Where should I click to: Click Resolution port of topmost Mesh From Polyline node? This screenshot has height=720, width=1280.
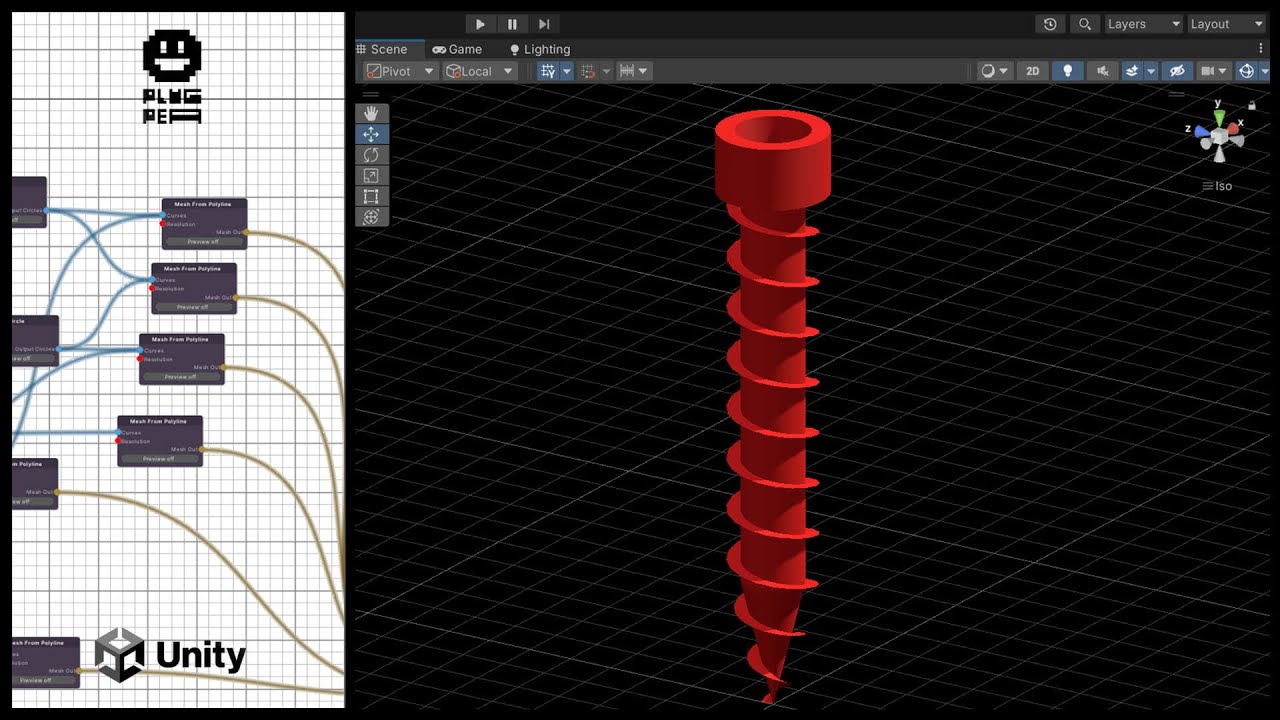pyautogui.click(x=163, y=224)
